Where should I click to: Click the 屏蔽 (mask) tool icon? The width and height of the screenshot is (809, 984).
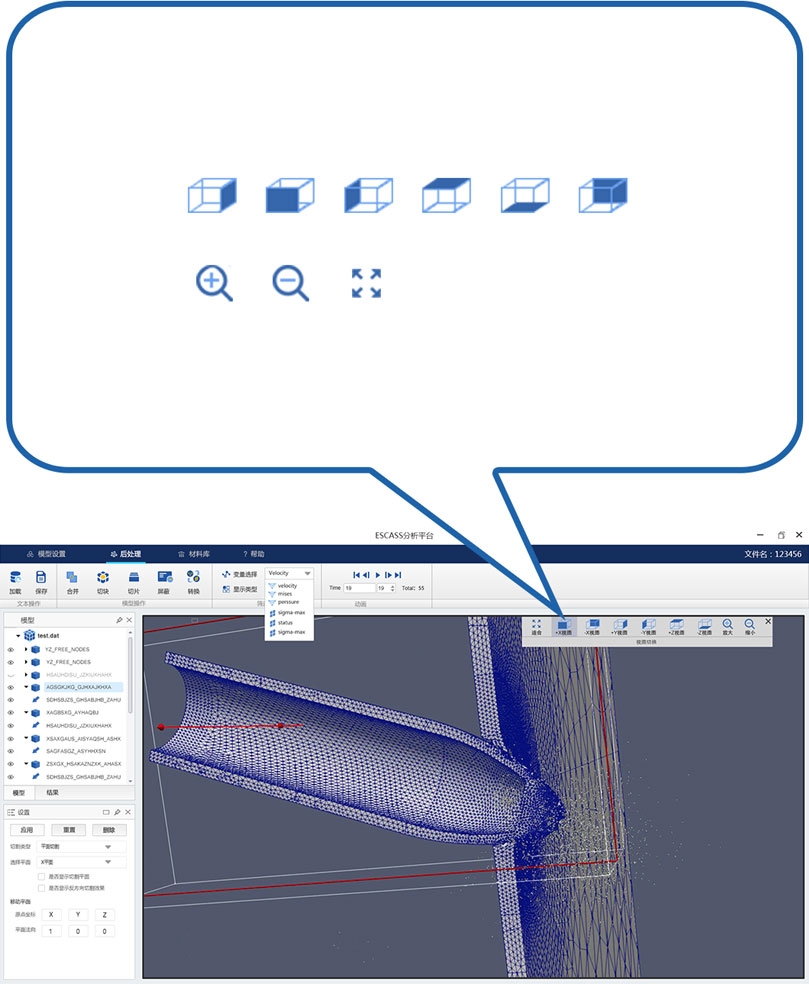coord(164,579)
